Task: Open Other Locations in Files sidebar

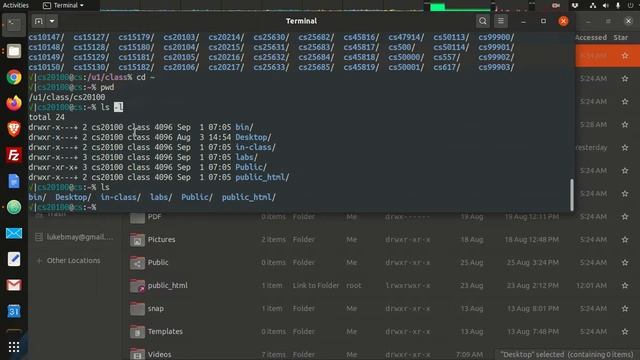Action: pyautogui.click(x=69, y=260)
